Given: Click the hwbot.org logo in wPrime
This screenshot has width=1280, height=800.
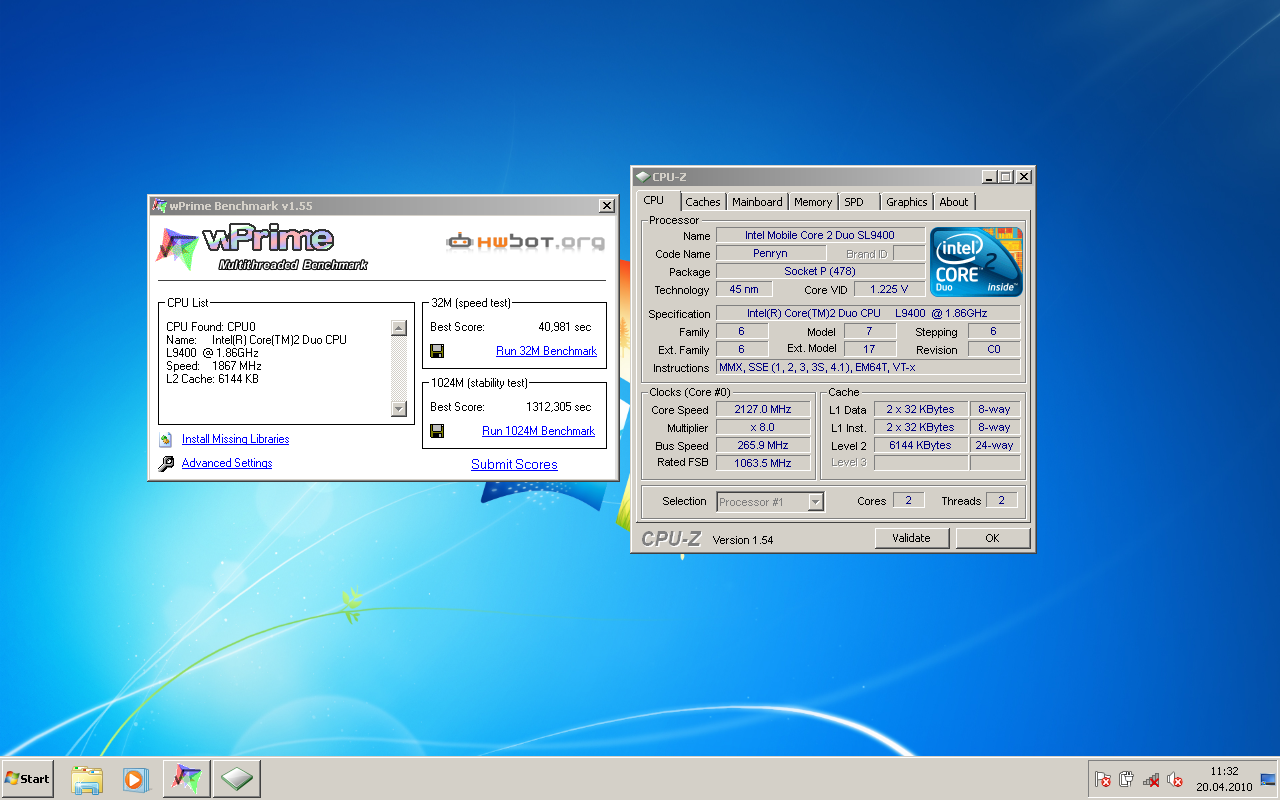Looking at the screenshot, I should [x=525, y=241].
